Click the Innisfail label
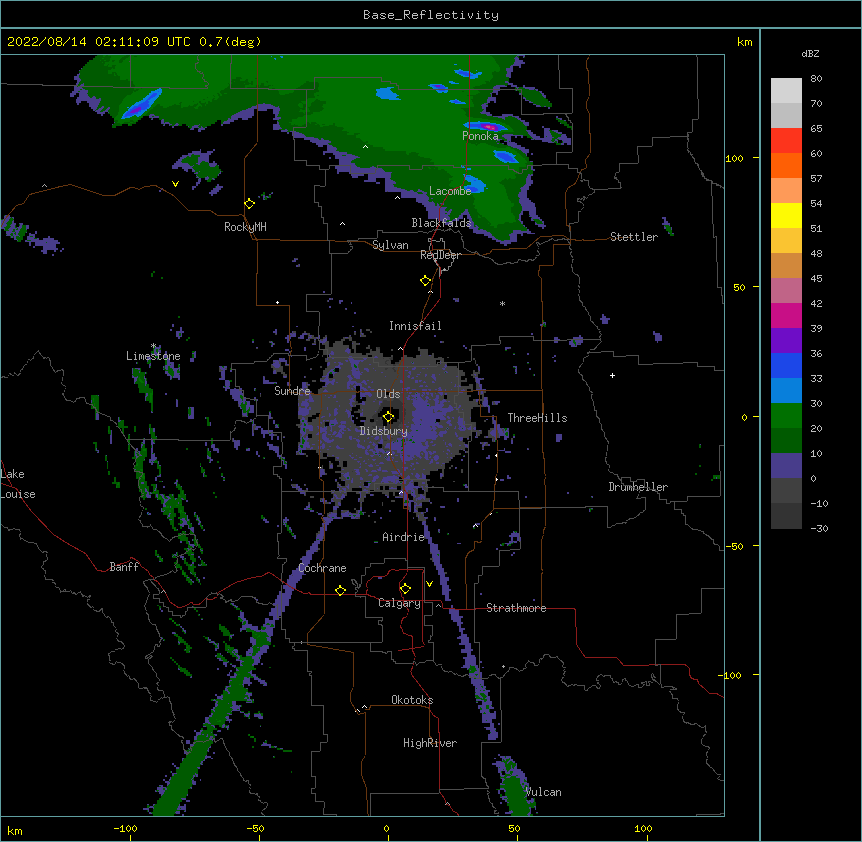Screen dimensions: 862x842 coord(415,326)
